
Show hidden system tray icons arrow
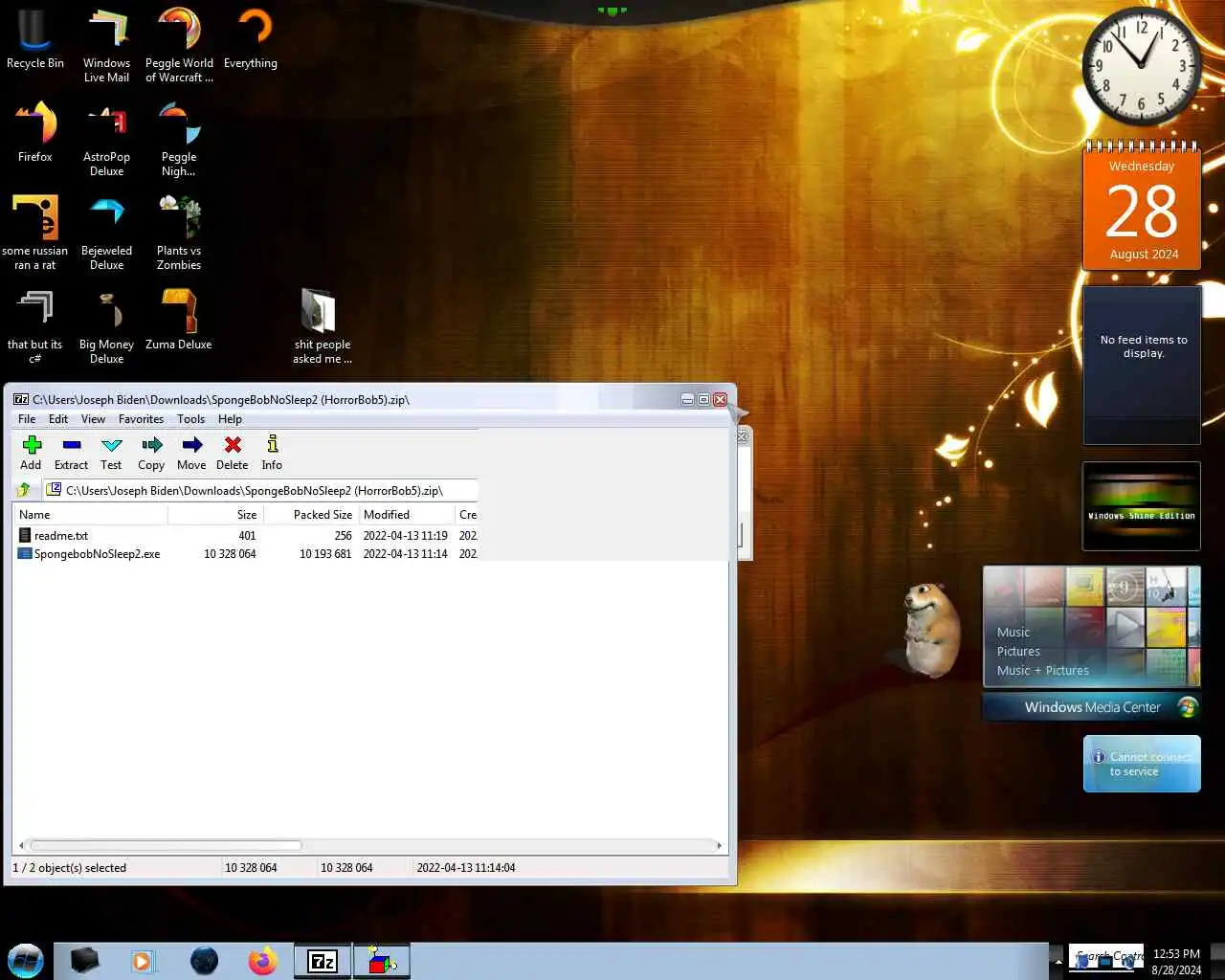(1058, 961)
